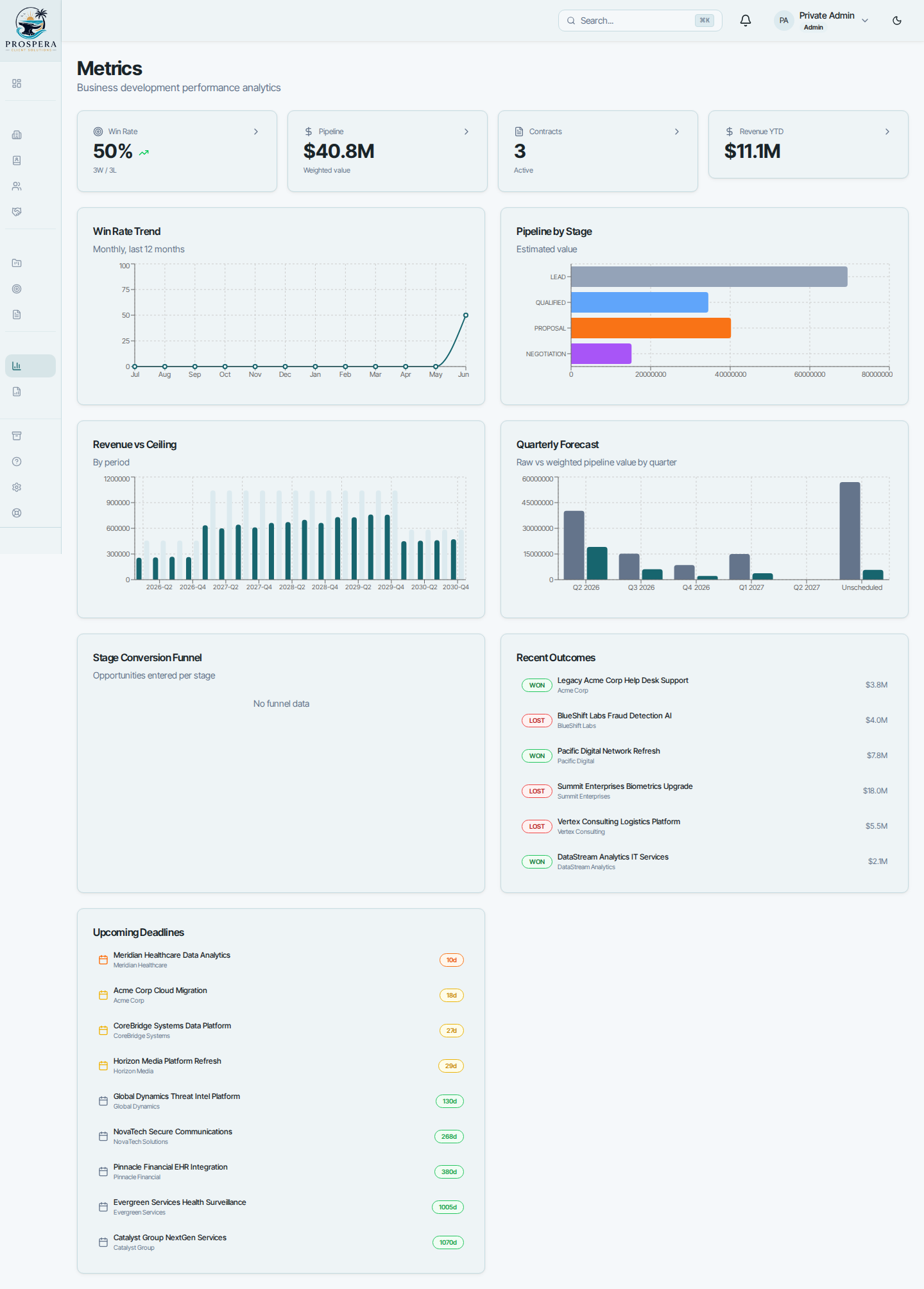924x1289 pixels.
Task: Open the report file chart icon in sidebar
Action: [x=17, y=392]
